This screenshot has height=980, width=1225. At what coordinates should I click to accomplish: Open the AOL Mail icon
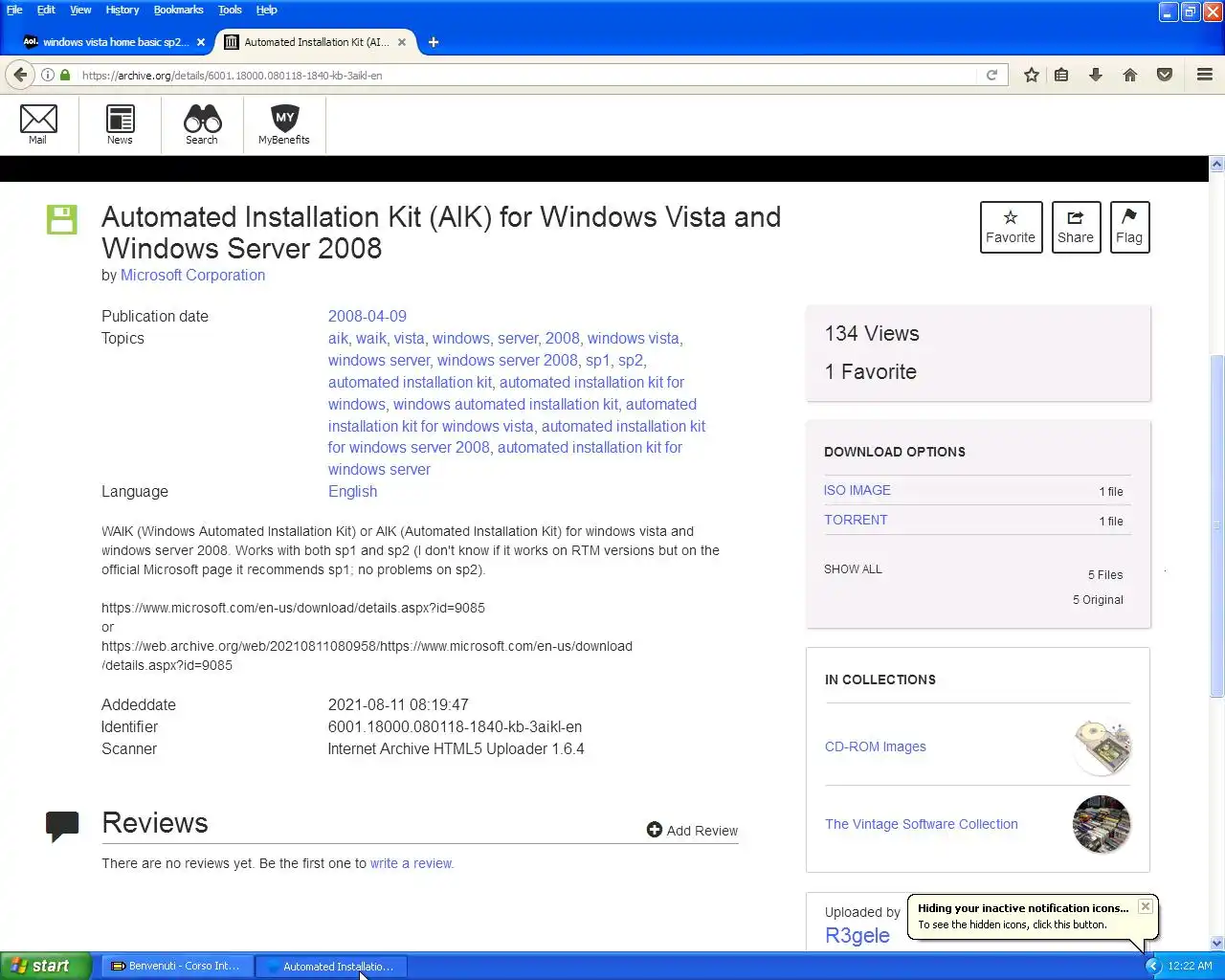click(38, 122)
